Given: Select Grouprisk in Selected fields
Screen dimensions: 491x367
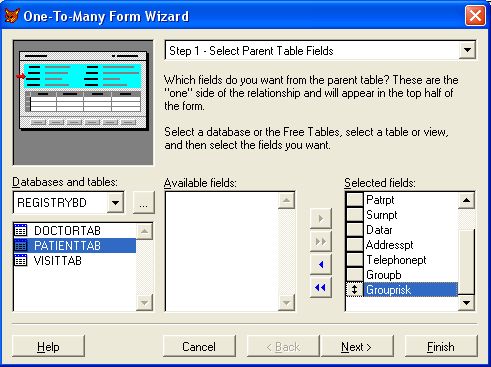Looking at the screenshot, I should 411,290.
